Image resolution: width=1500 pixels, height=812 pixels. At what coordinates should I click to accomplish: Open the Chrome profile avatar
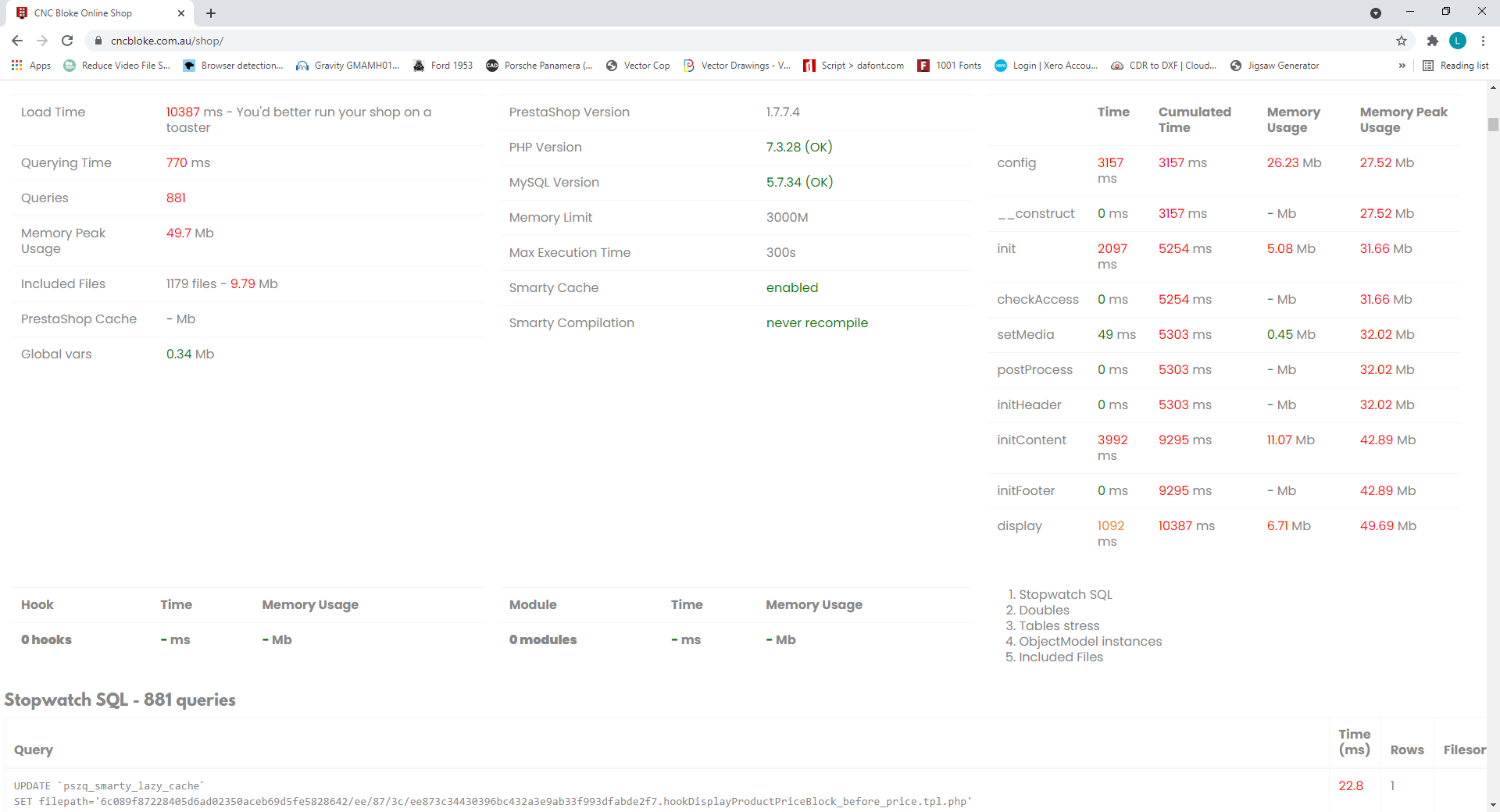pos(1458,41)
